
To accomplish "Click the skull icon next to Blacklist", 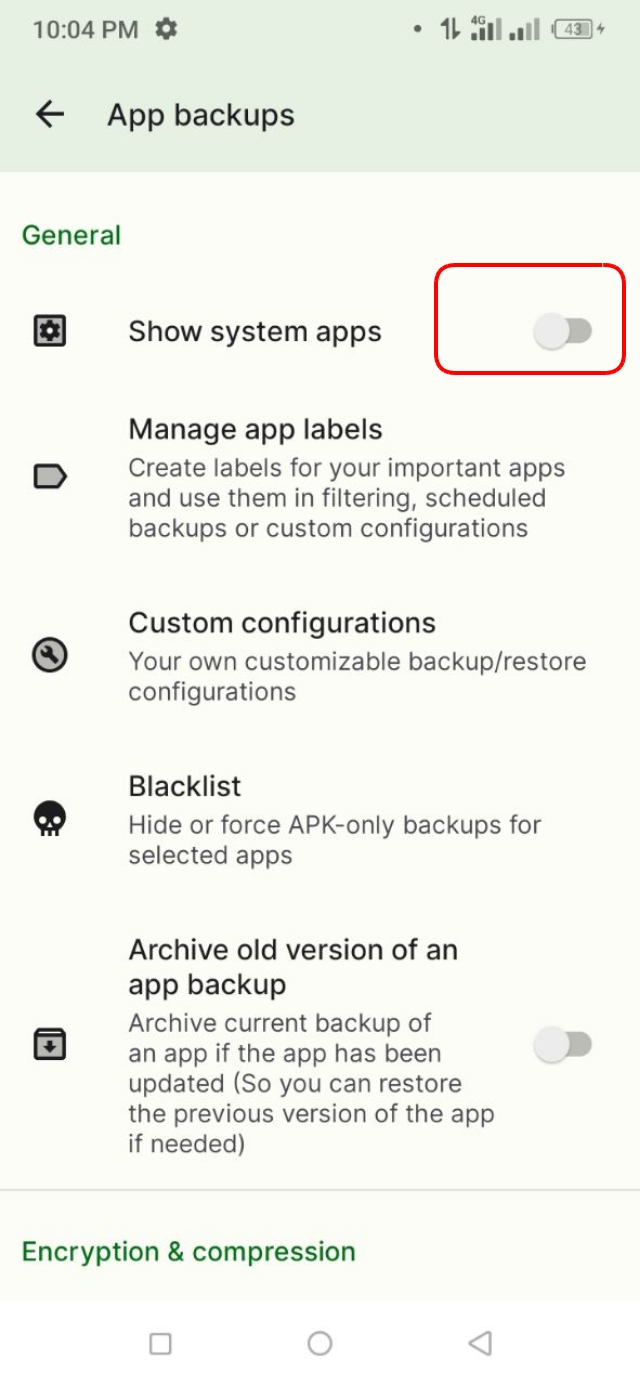I will point(48,820).
